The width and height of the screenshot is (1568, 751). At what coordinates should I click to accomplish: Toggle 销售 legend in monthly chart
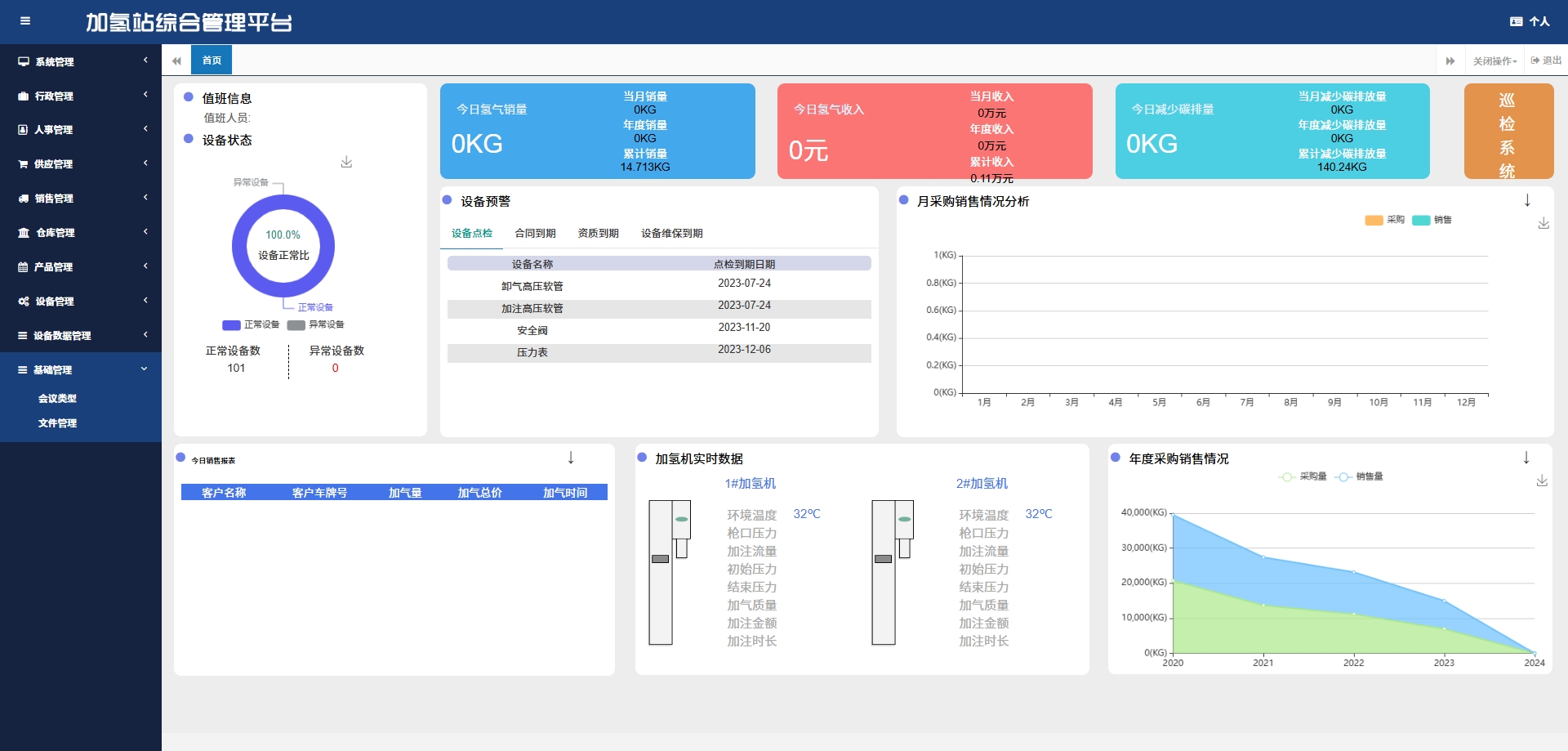coord(1432,220)
